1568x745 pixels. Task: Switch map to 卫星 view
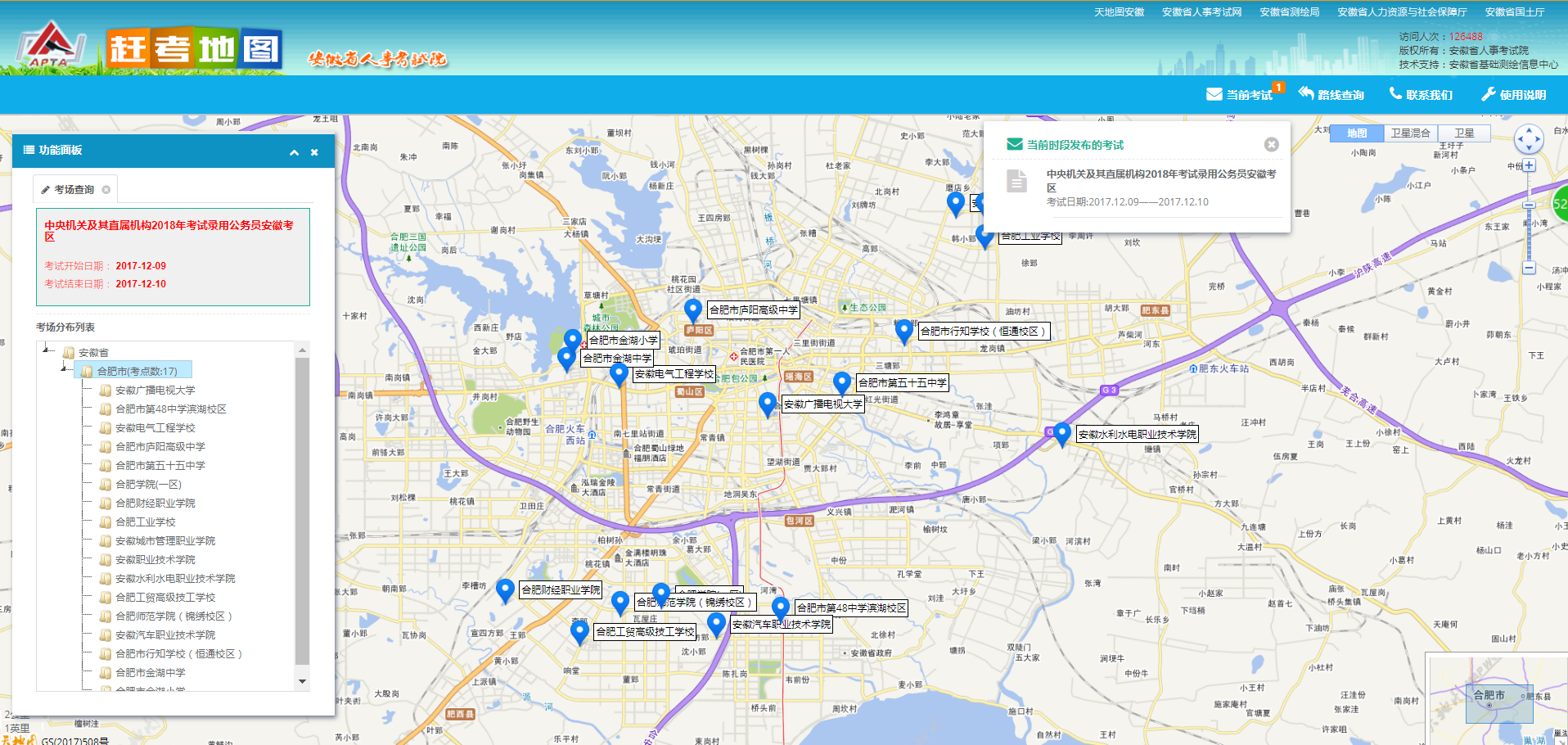pyautogui.click(x=1464, y=133)
